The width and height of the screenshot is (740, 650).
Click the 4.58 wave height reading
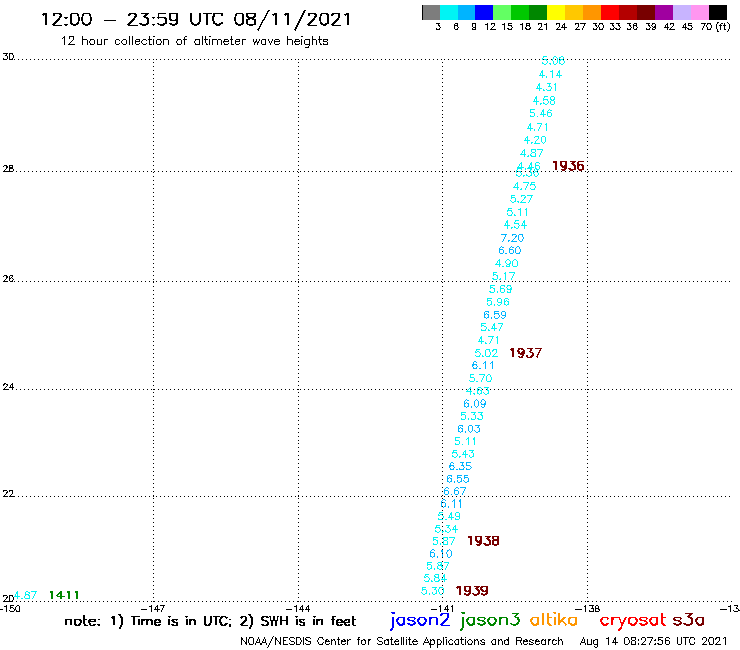click(544, 101)
